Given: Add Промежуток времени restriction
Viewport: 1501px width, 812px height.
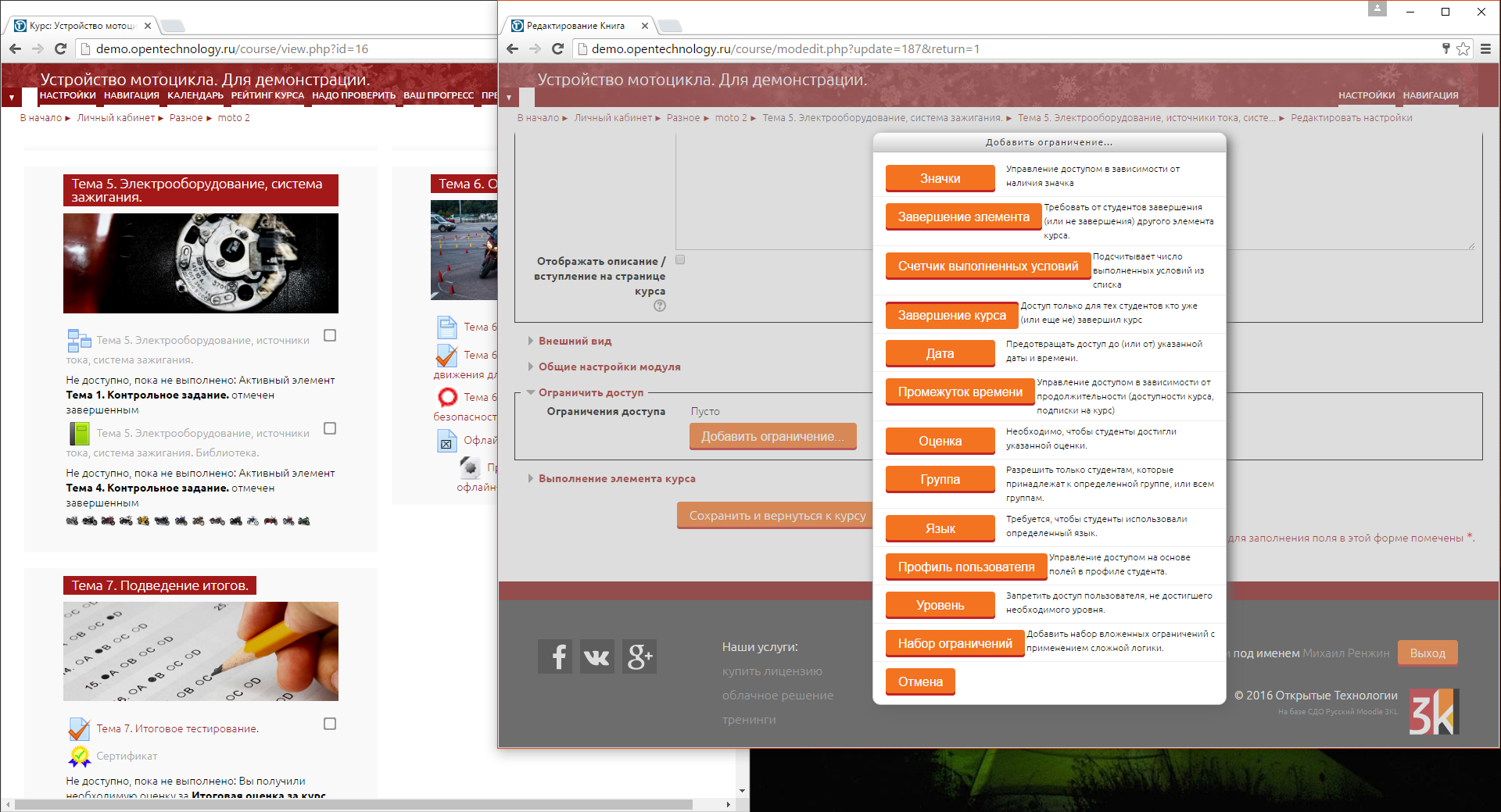Looking at the screenshot, I should tap(960, 392).
